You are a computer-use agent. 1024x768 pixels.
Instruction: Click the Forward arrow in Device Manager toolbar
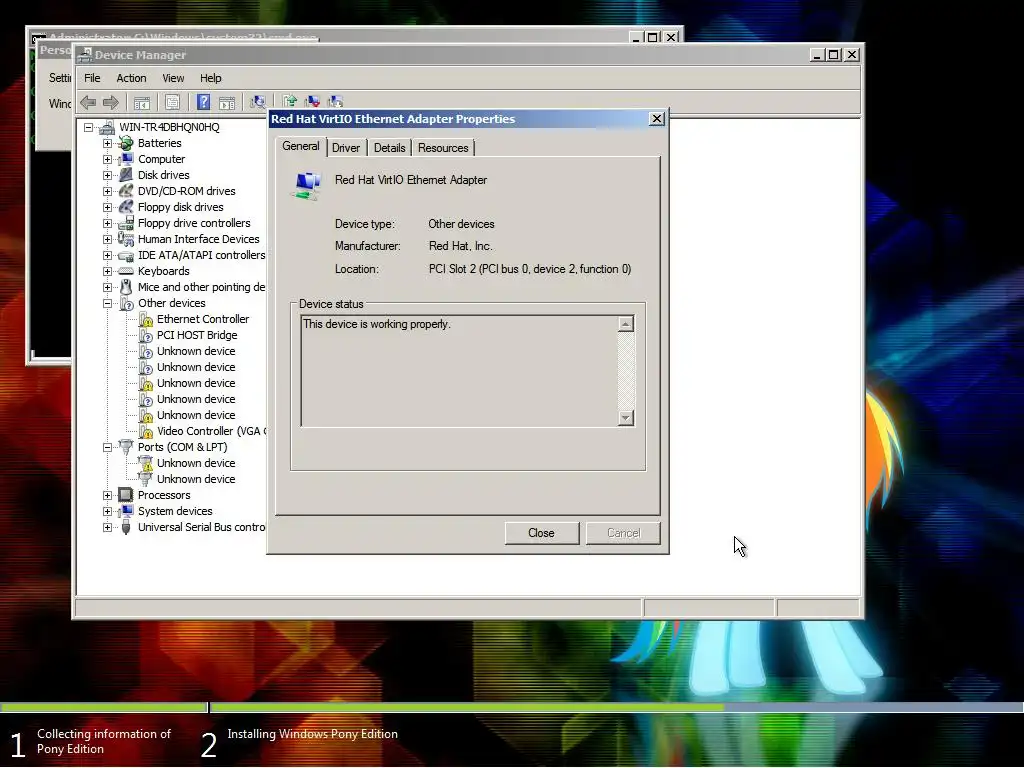click(x=111, y=102)
